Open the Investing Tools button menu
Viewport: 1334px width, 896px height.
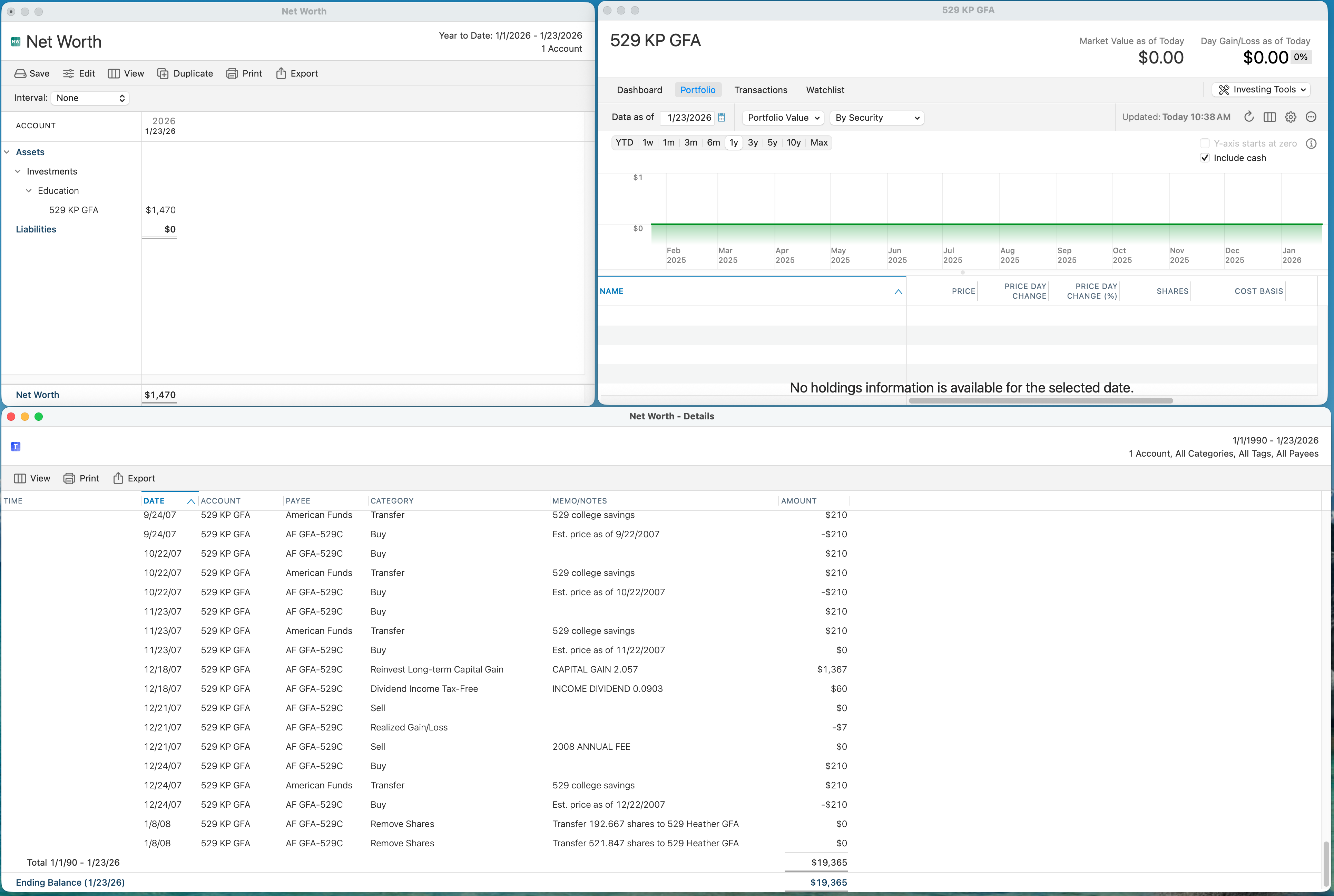1262,90
